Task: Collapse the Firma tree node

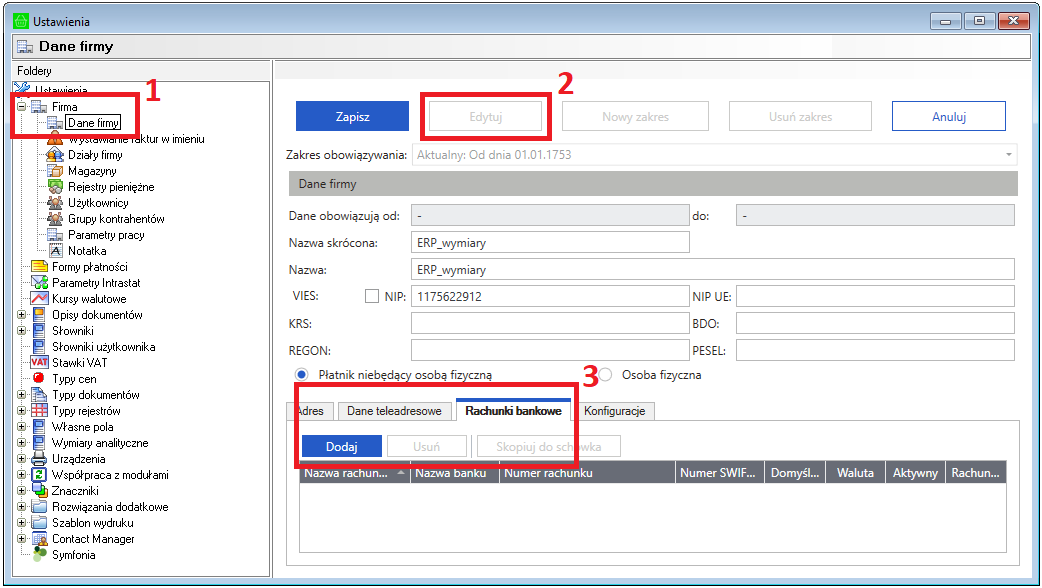Action: (21, 107)
